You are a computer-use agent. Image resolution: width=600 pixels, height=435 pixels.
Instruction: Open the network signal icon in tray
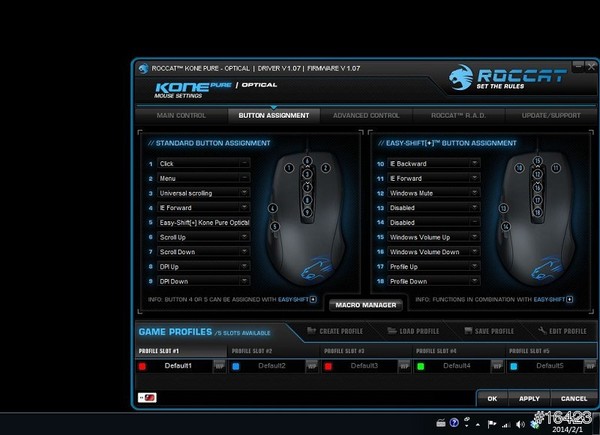point(506,424)
